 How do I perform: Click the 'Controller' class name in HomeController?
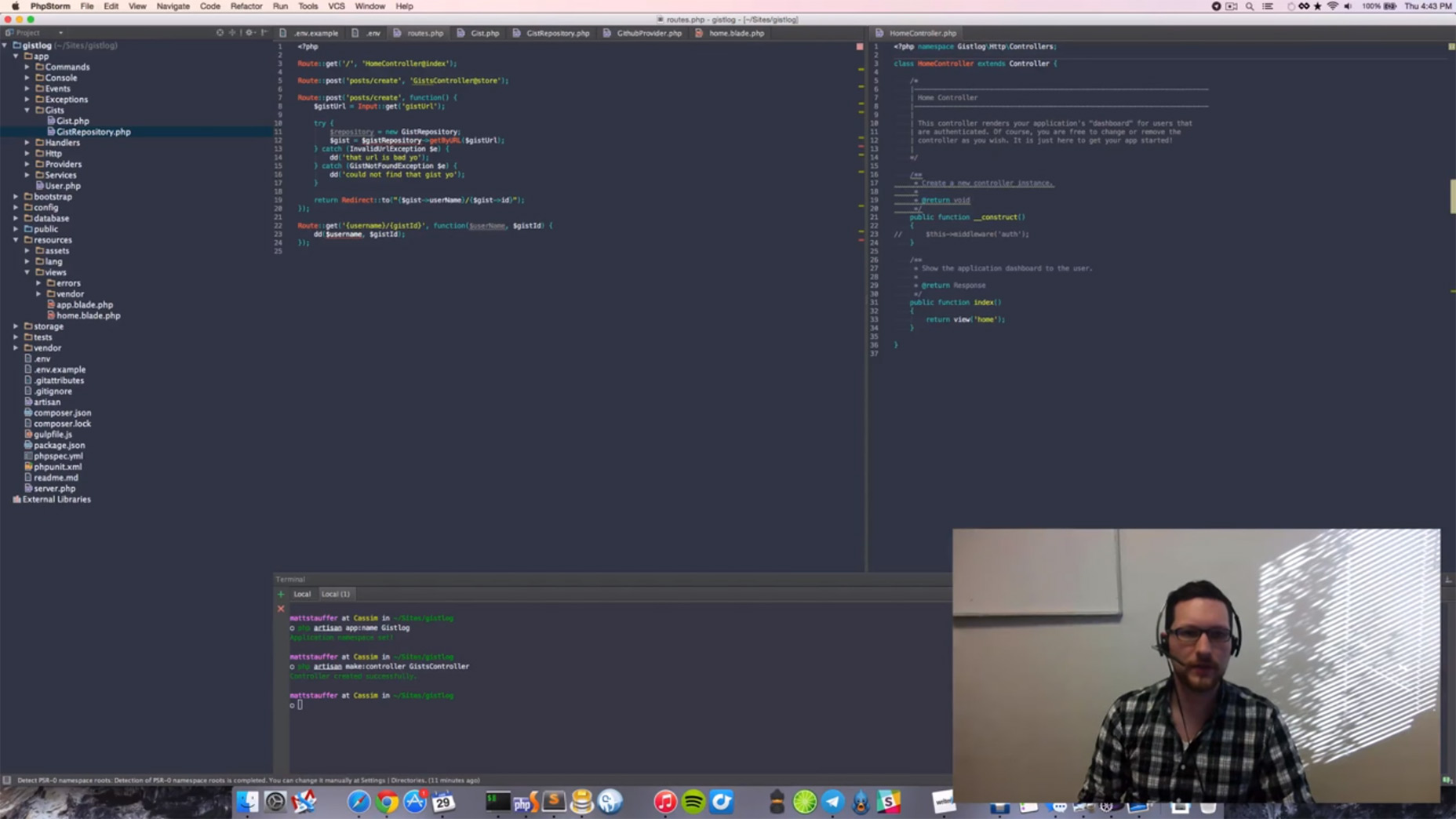[1029, 64]
